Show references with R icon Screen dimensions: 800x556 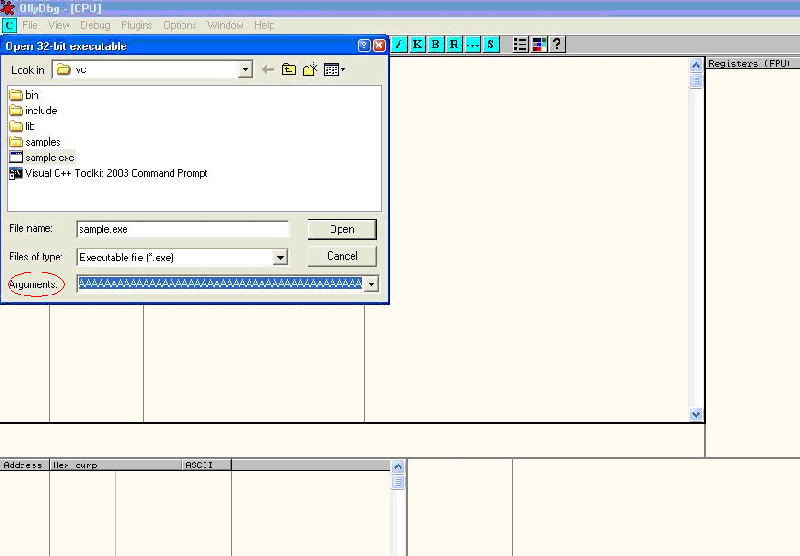[x=454, y=44]
